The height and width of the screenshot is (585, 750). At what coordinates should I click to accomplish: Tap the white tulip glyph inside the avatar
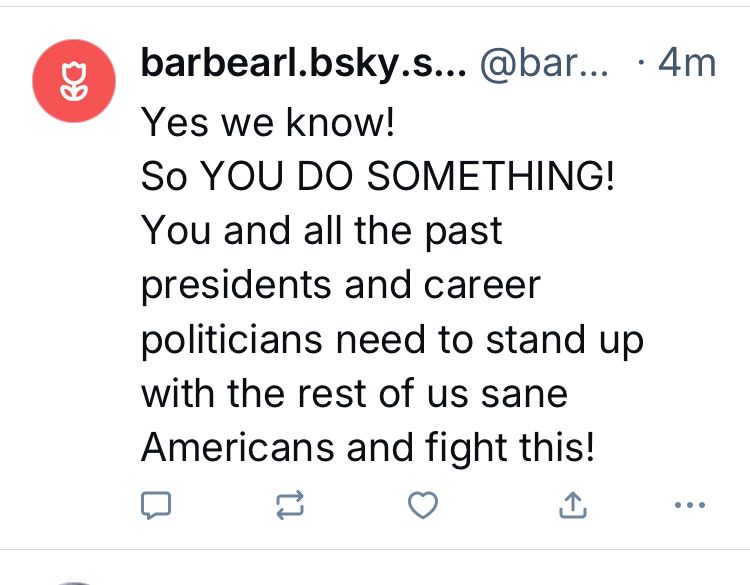point(74,81)
